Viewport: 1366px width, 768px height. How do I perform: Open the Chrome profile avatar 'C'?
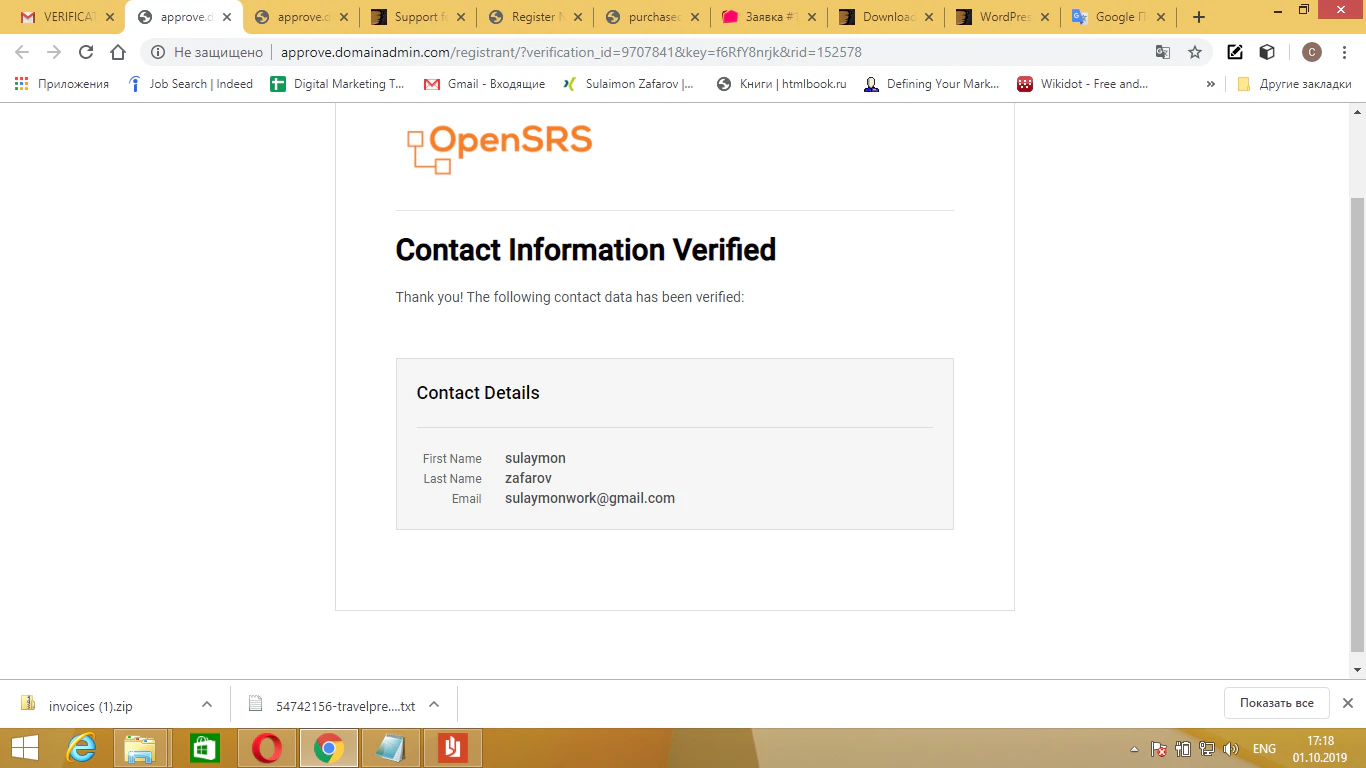(x=1312, y=52)
